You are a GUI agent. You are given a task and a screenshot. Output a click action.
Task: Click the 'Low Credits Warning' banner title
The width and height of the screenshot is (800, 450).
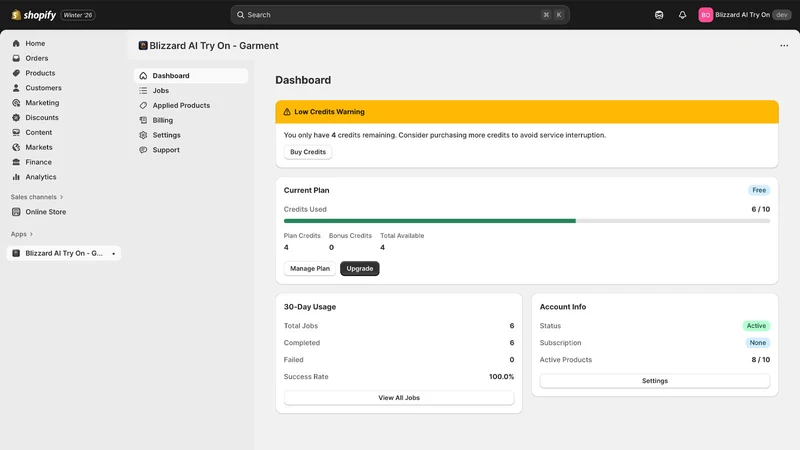(x=329, y=112)
